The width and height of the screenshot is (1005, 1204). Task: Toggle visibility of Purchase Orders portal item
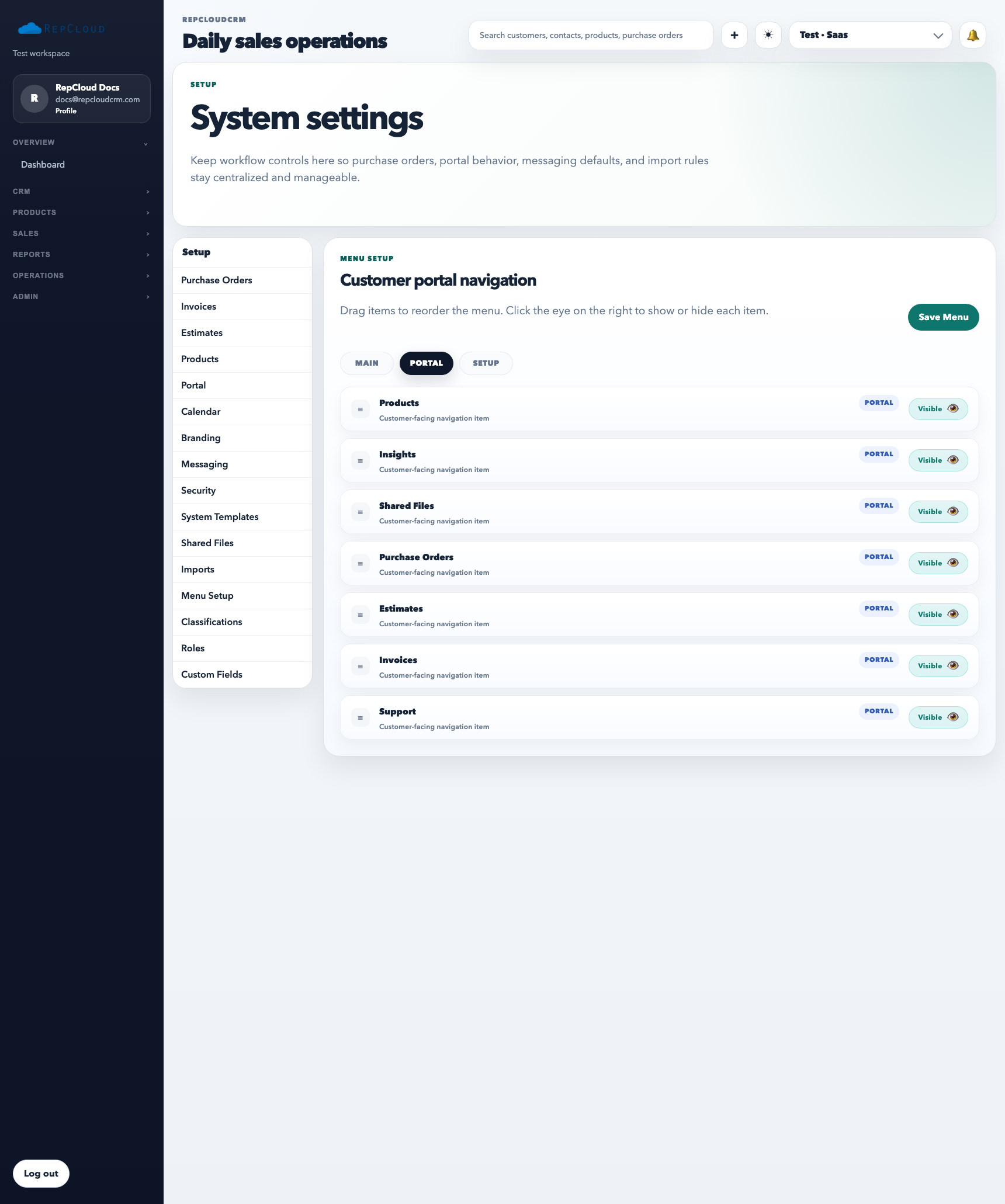tap(938, 563)
